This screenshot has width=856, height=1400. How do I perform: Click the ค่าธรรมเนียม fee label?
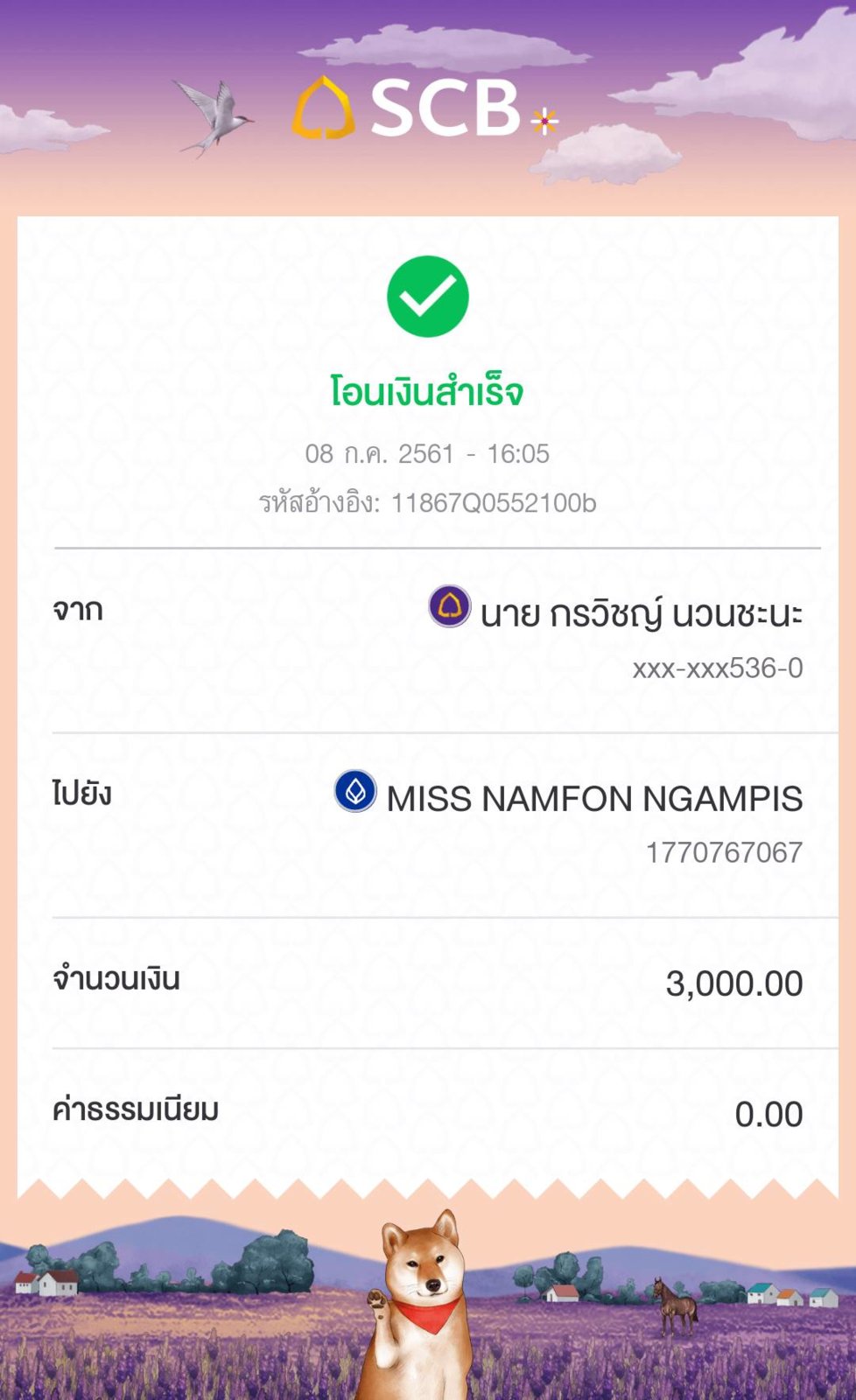point(136,1109)
